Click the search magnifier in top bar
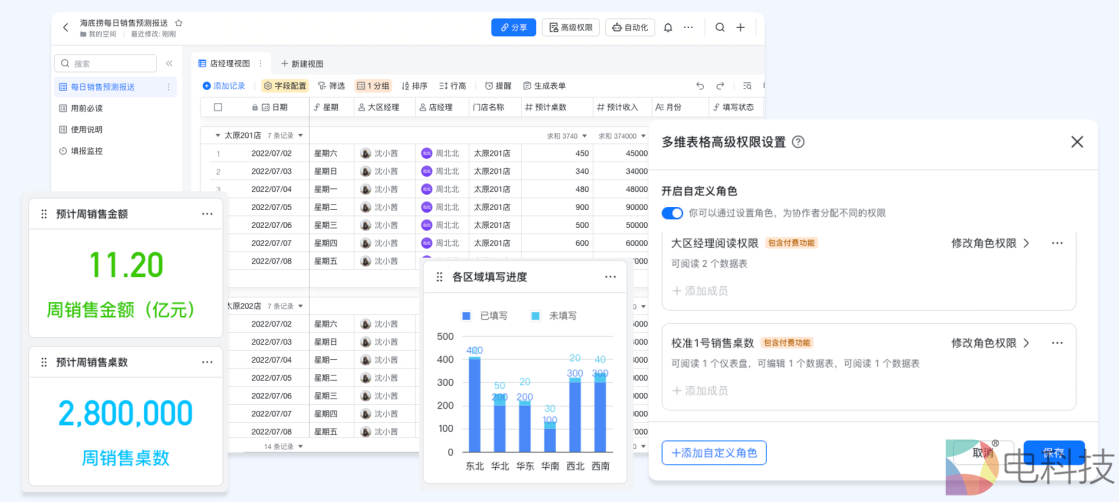This screenshot has height=502, width=1119. tap(720, 28)
